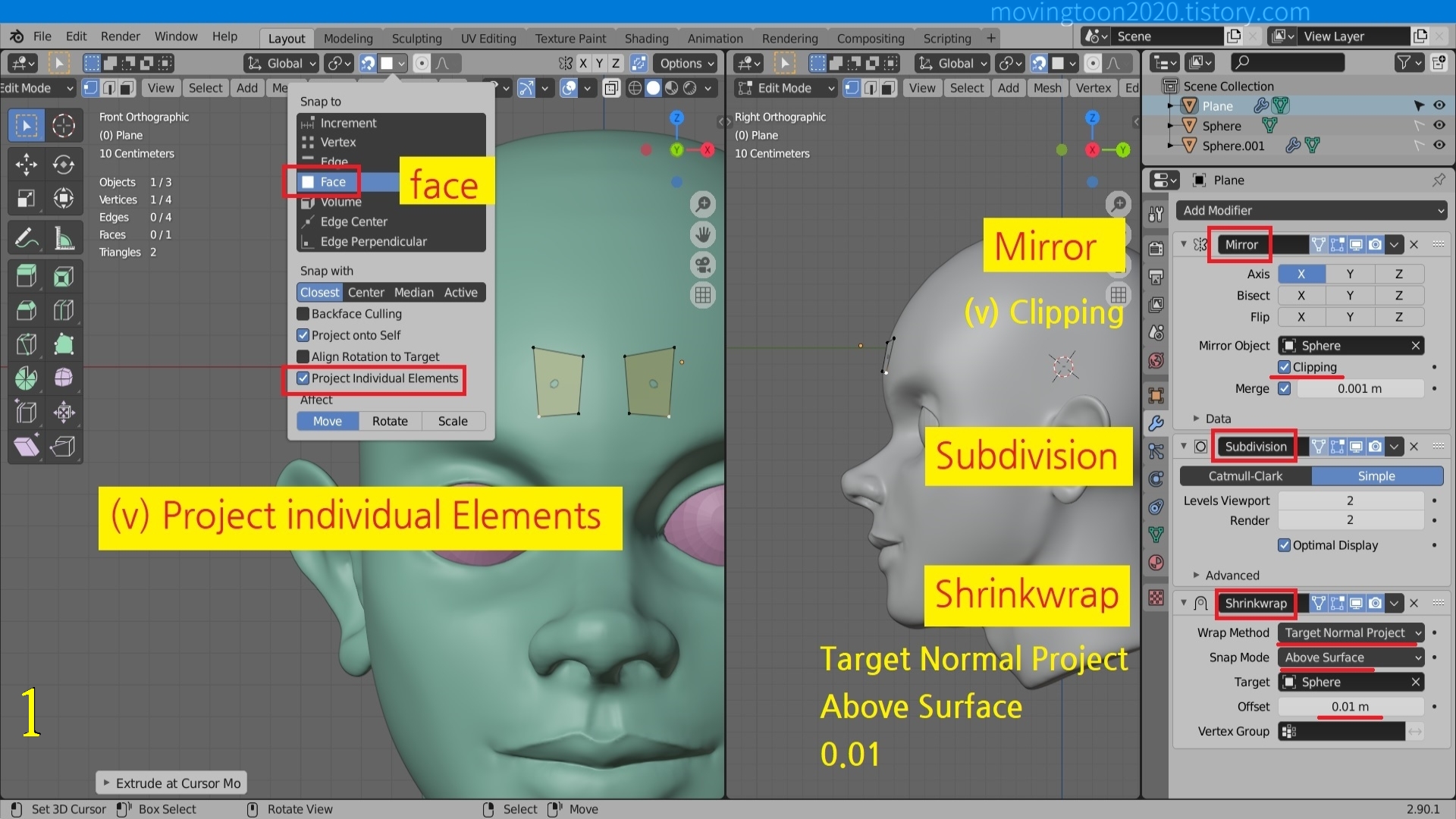
Task: Toggle Mirror Clipping checkbox
Action: pos(1284,367)
